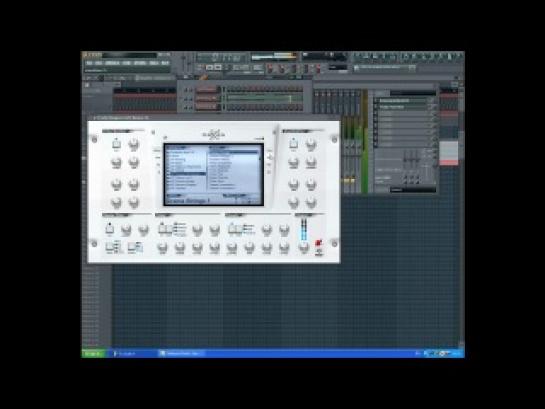Select the first loaded effect slot in the mixer
This screenshot has width=545, height=409.
pyautogui.click(x=402, y=100)
